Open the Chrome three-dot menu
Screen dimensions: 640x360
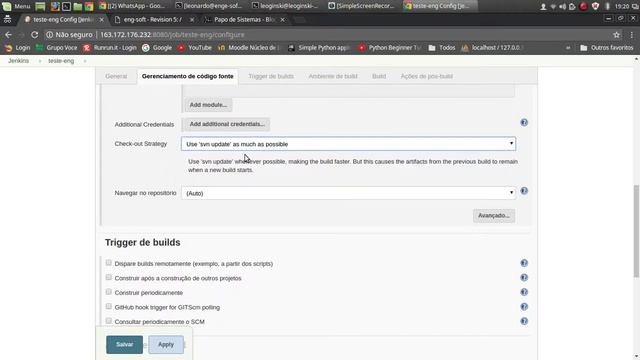631,35
